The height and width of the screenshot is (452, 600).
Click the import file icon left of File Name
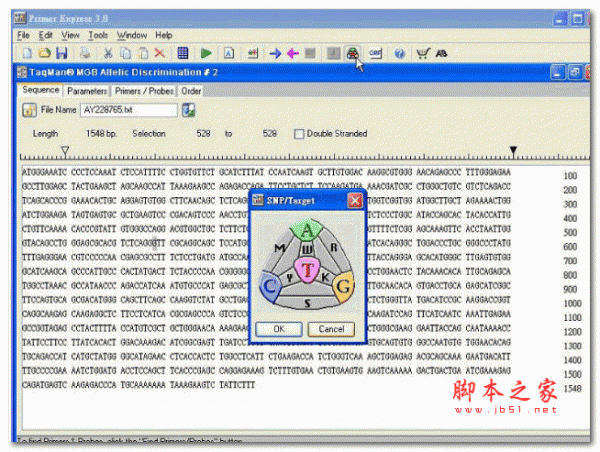coord(29,110)
